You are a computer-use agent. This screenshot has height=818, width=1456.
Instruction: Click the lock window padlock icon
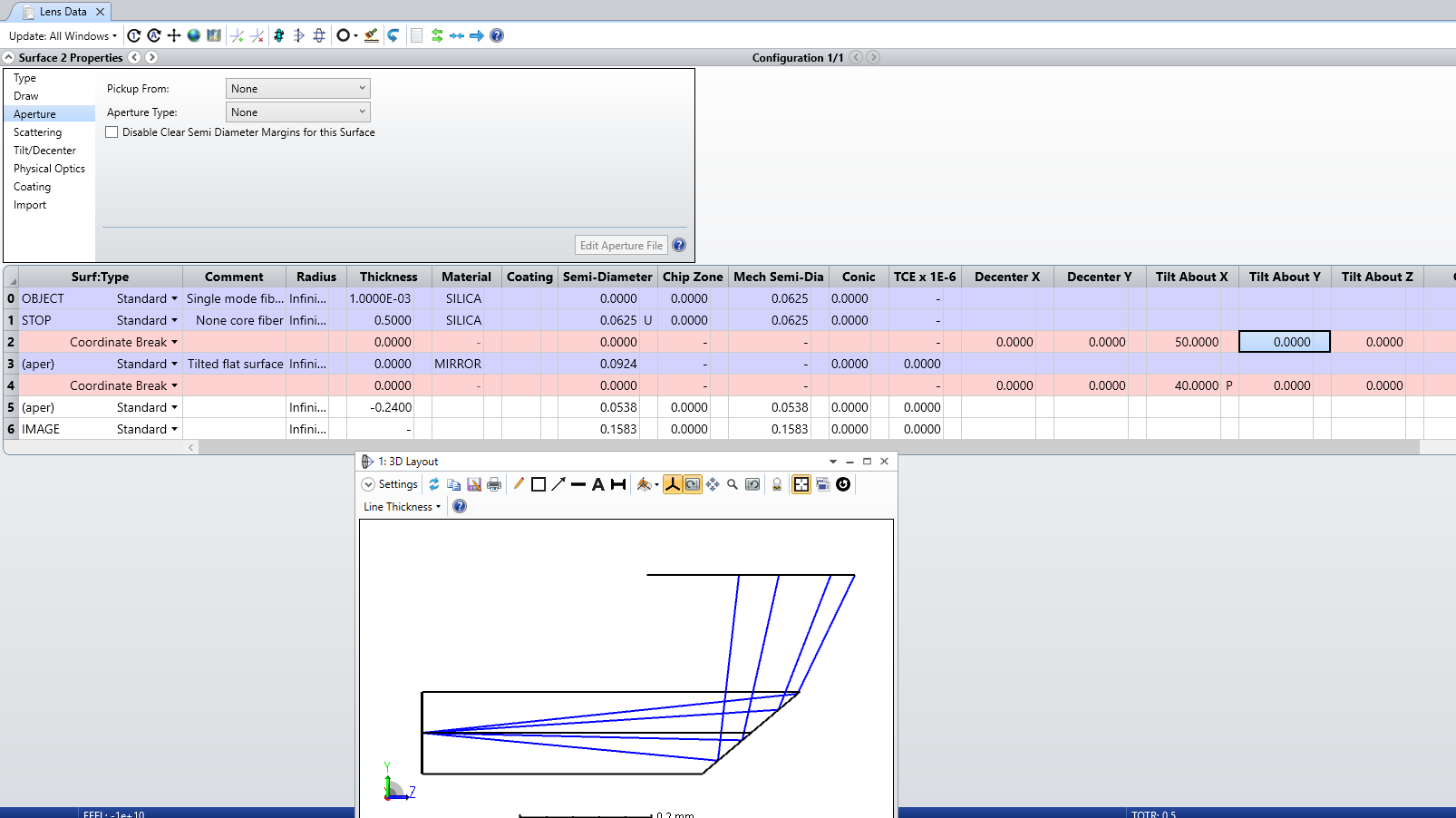click(777, 484)
